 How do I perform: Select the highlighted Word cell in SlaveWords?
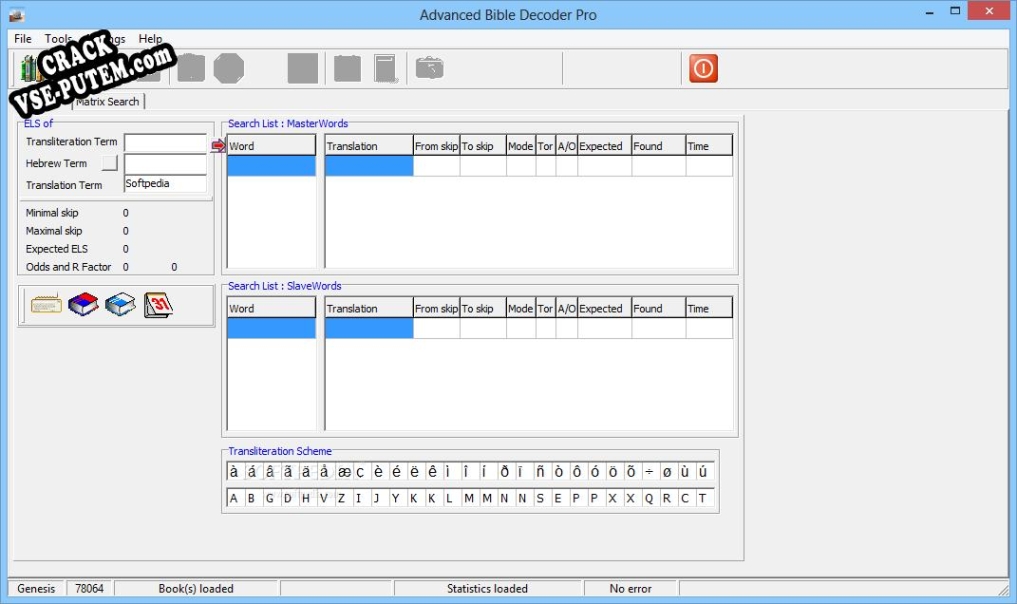point(271,328)
